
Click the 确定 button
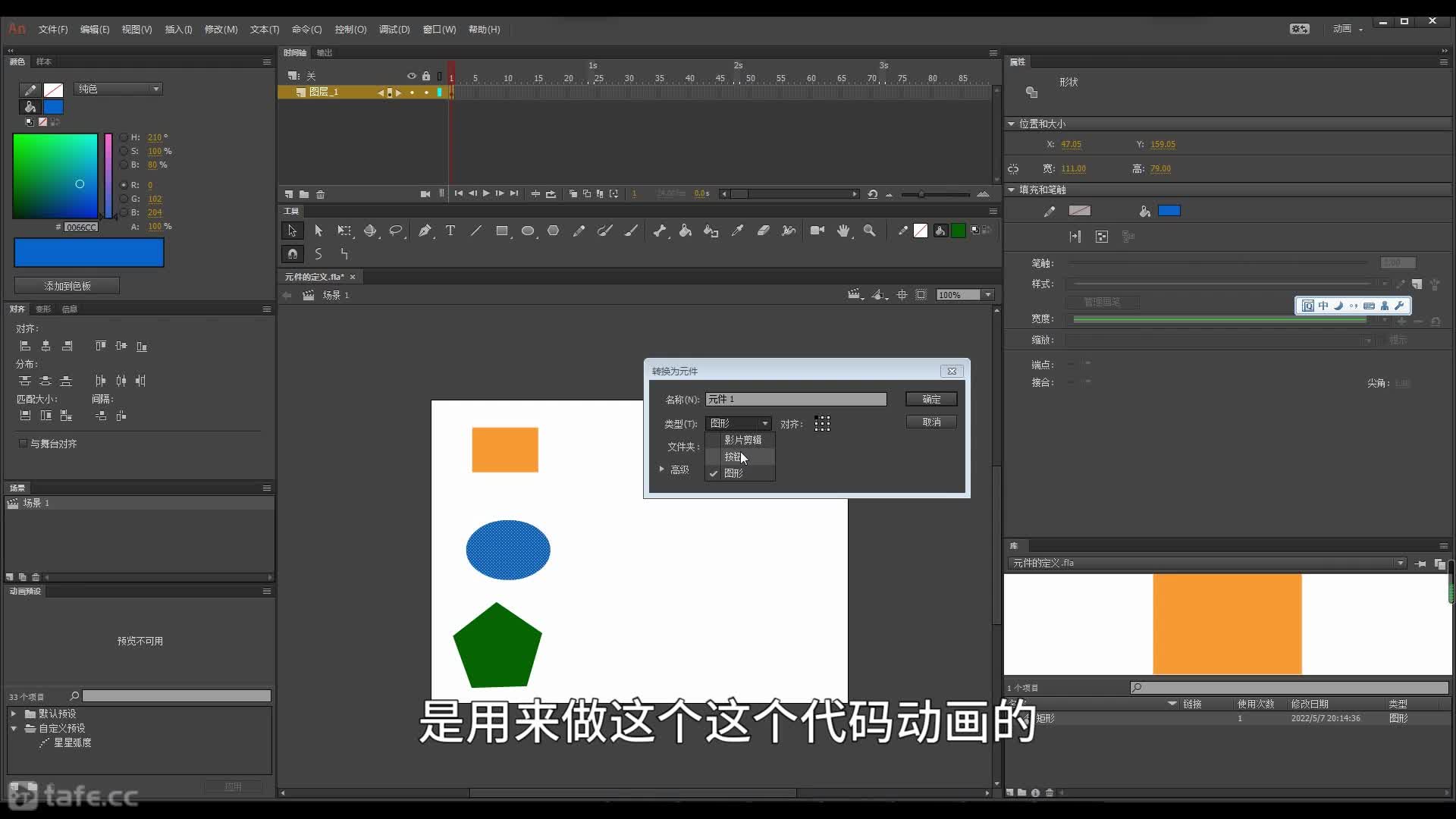point(931,399)
